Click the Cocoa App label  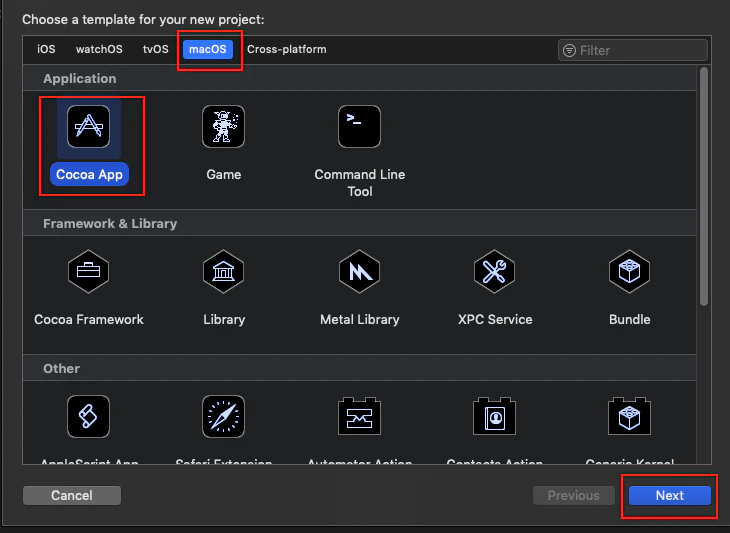[89, 175]
